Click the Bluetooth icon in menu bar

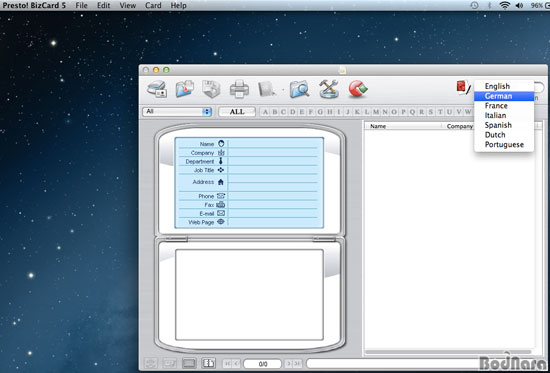click(490, 5)
